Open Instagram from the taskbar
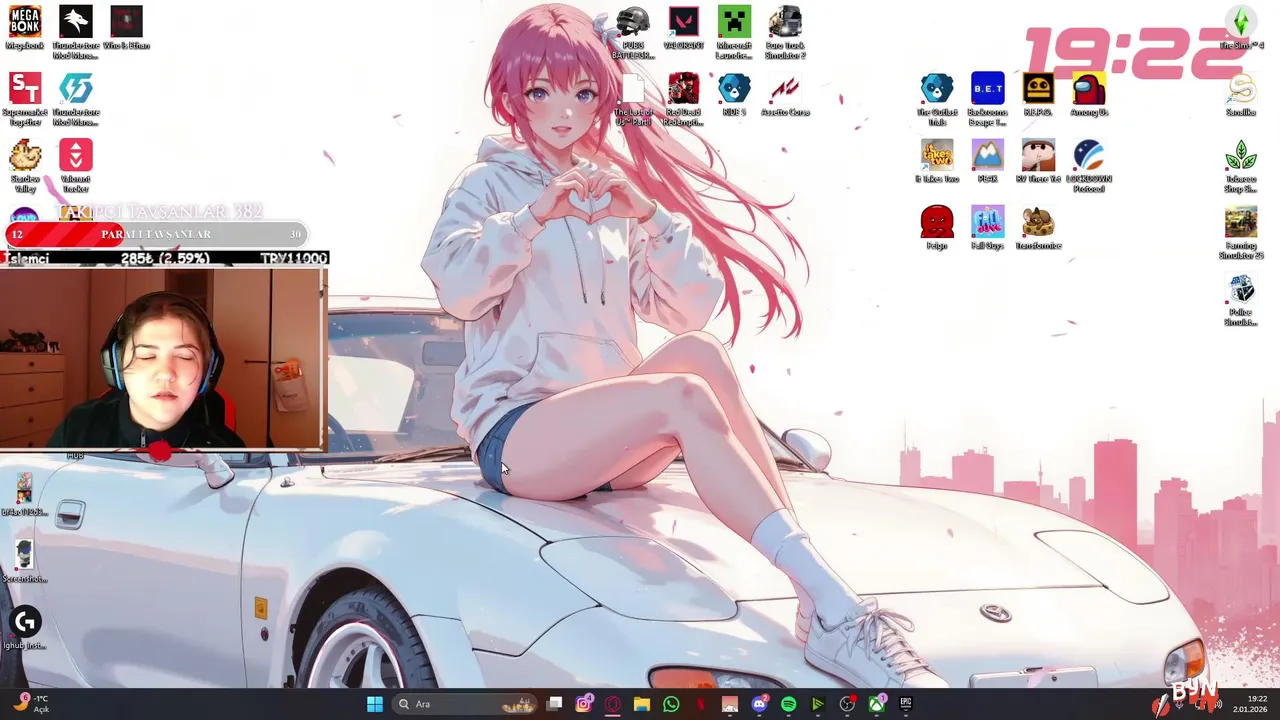The image size is (1280, 720). pyautogui.click(x=584, y=704)
